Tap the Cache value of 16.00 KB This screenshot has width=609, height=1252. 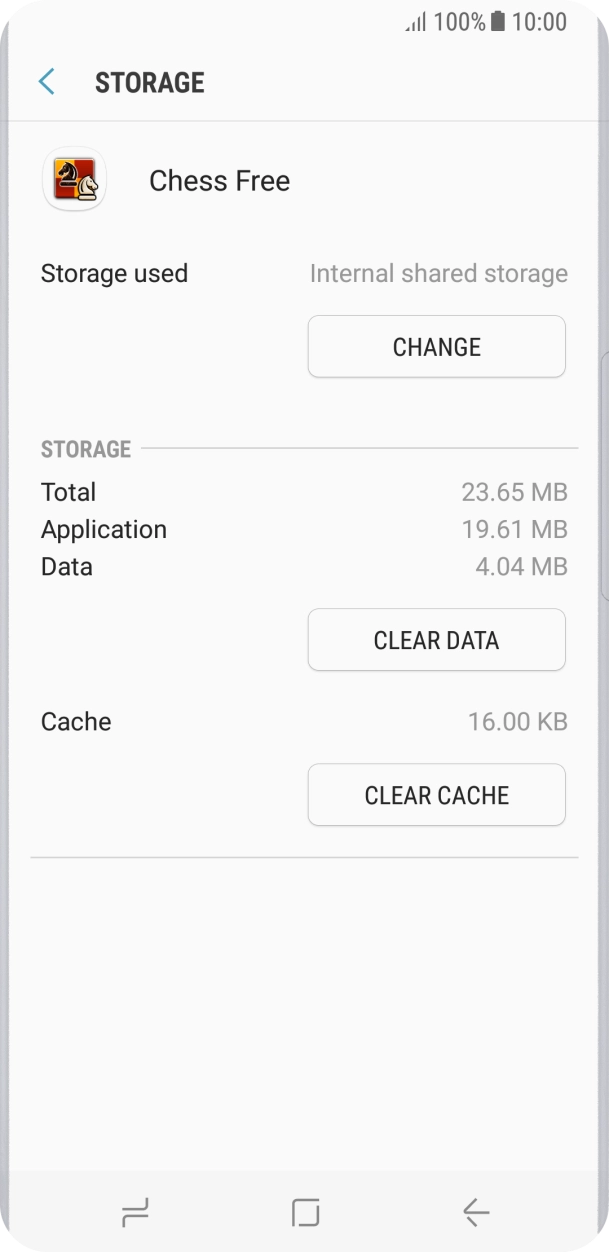518,721
